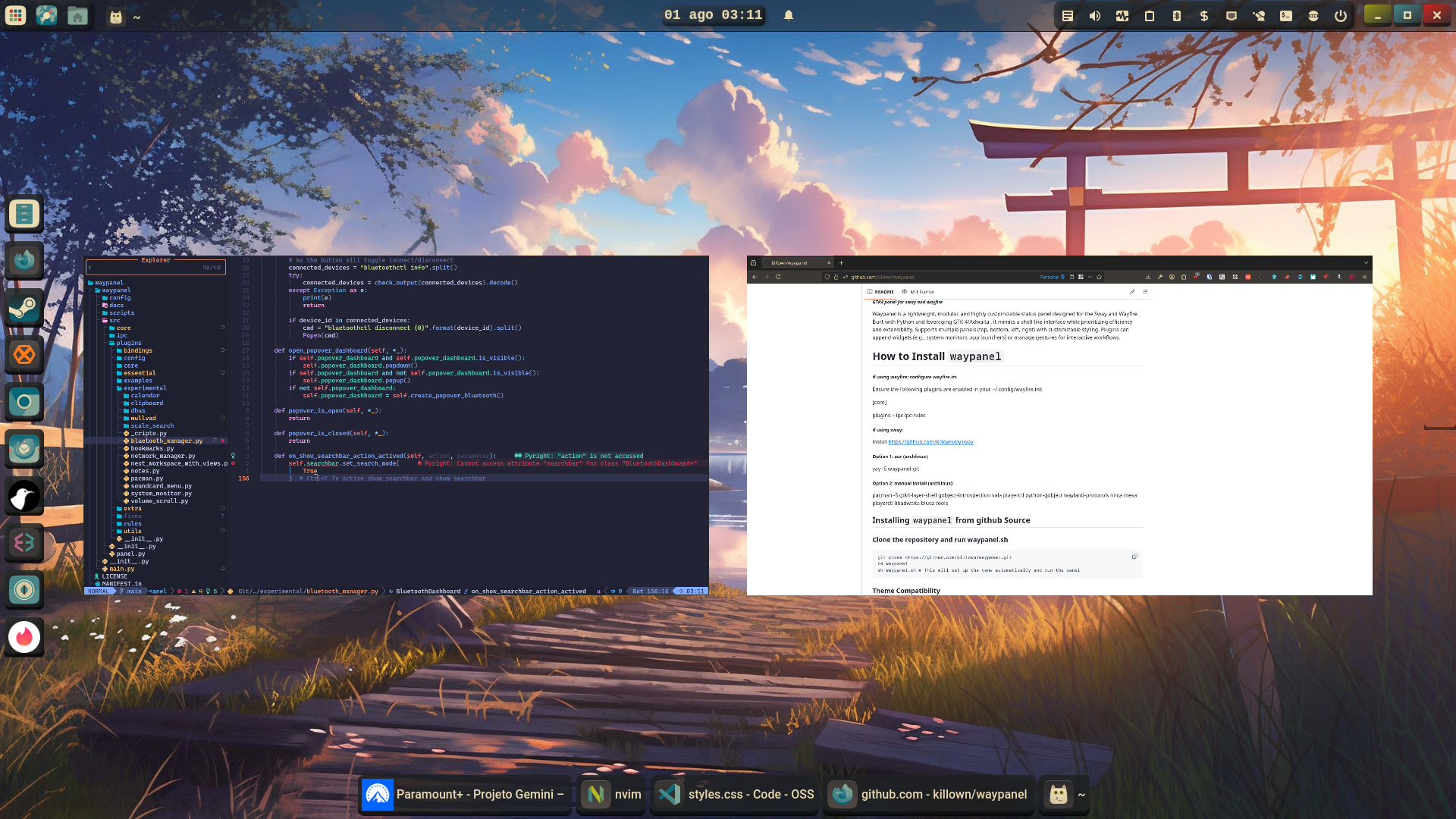Open the notes icon in the top panel
This screenshot has height=819, width=1456.
[1069, 15]
